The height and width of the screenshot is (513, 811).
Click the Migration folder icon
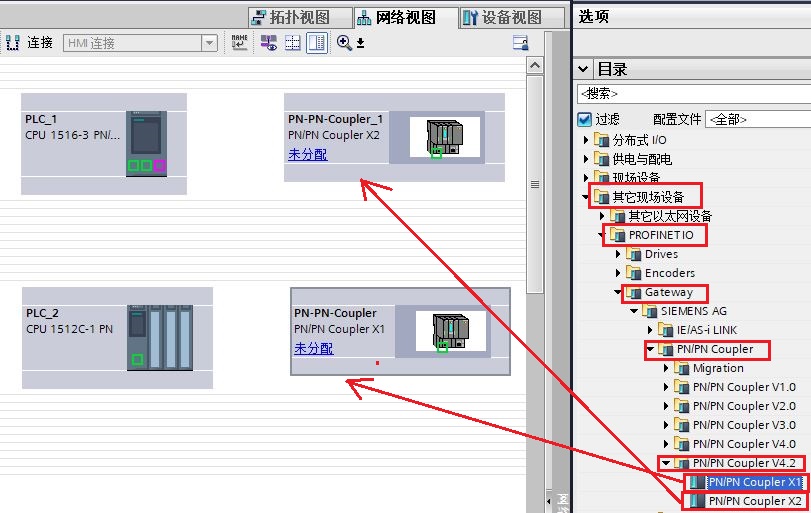click(x=682, y=368)
